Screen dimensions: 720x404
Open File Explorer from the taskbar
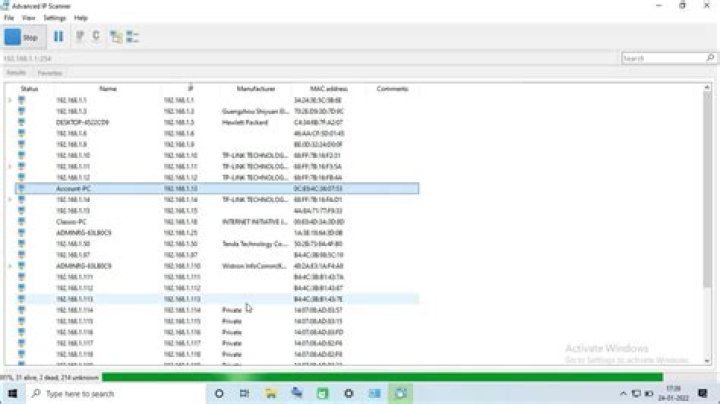tap(271, 393)
